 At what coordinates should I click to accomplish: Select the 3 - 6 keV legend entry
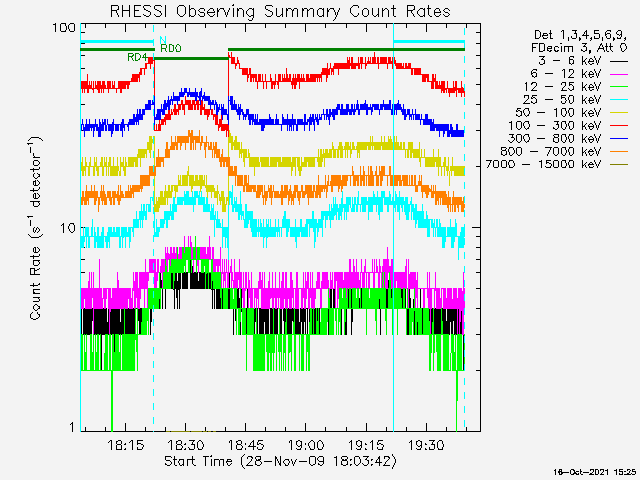click(583, 61)
